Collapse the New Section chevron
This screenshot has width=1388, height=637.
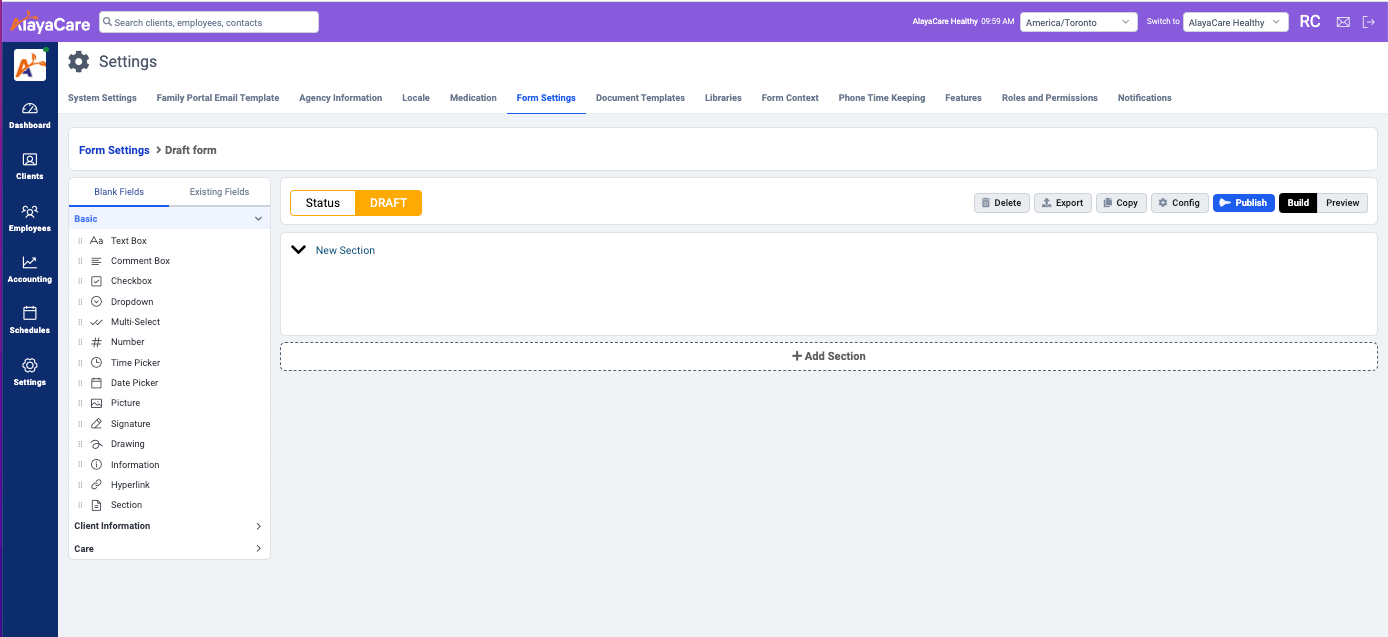298,250
